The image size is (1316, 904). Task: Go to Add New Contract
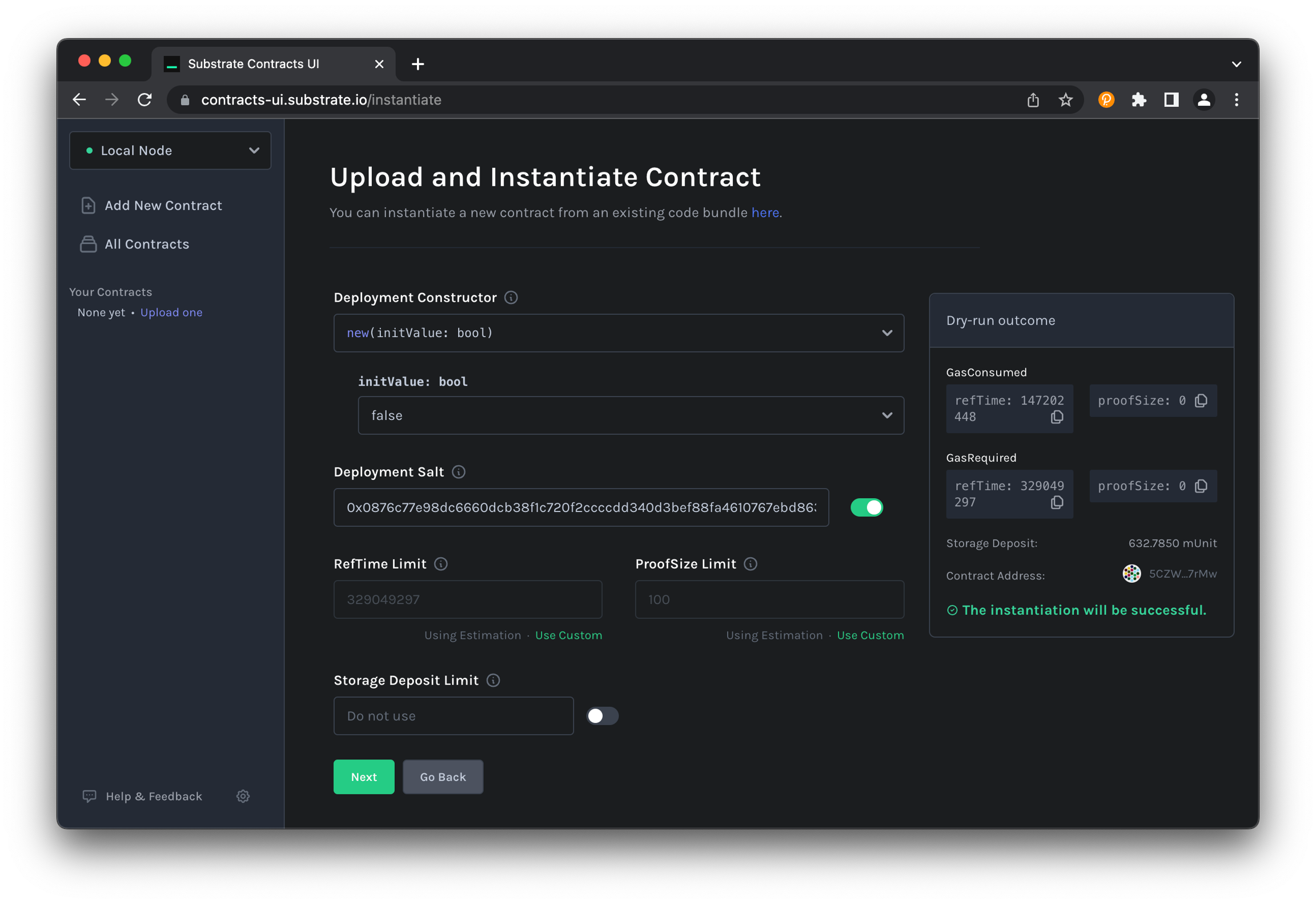(163, 205)
